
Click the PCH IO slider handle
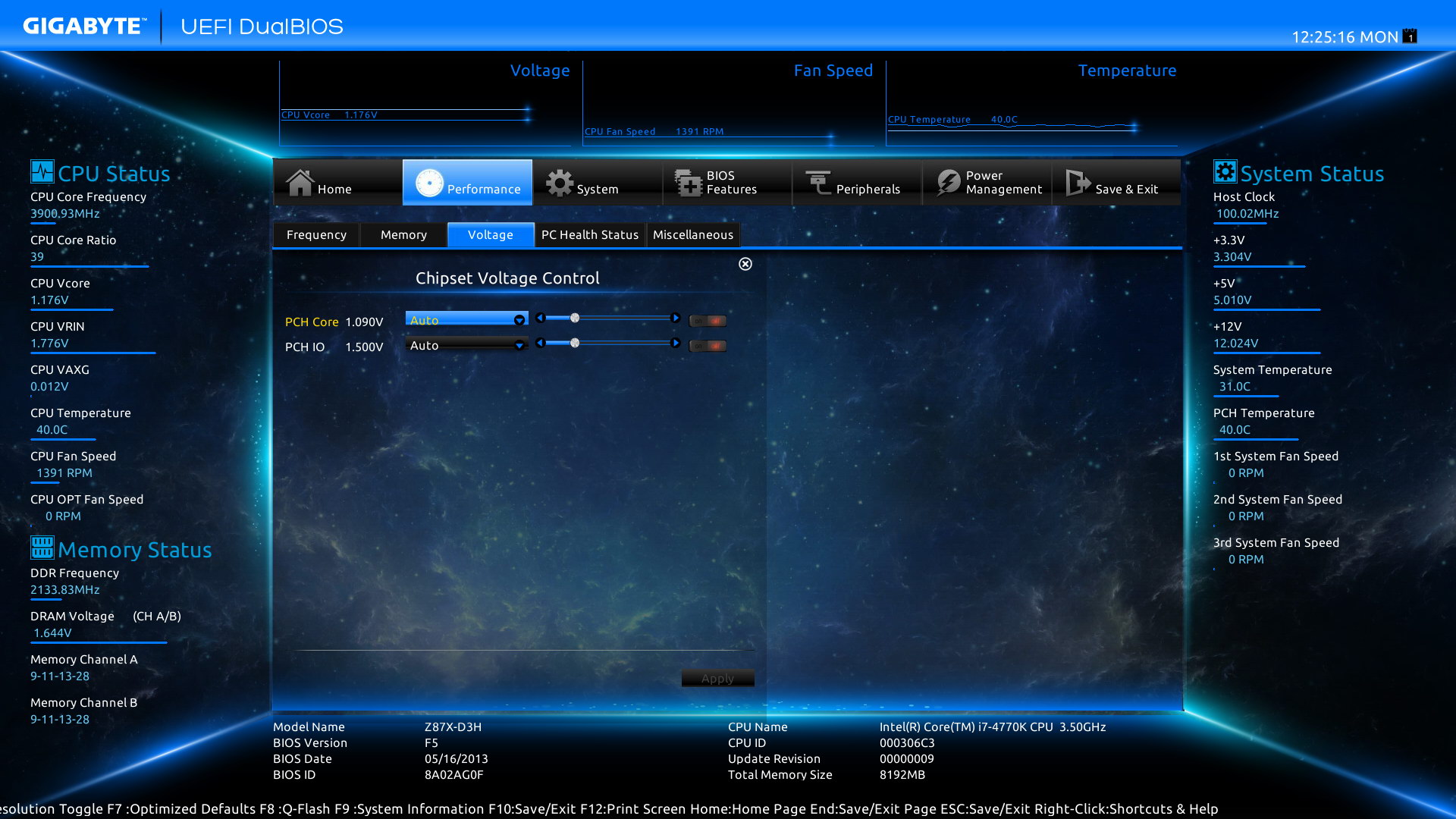[x=575, y=343]
